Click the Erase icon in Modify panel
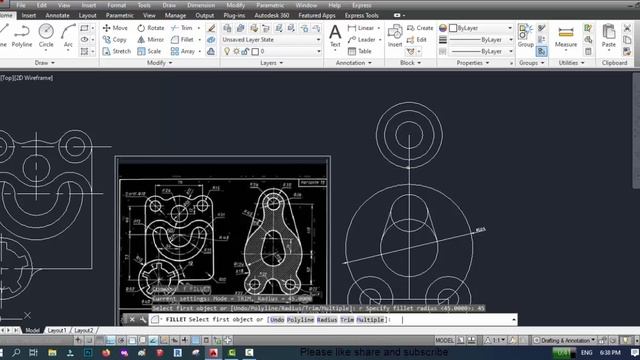640x360 pixels. 211,28
